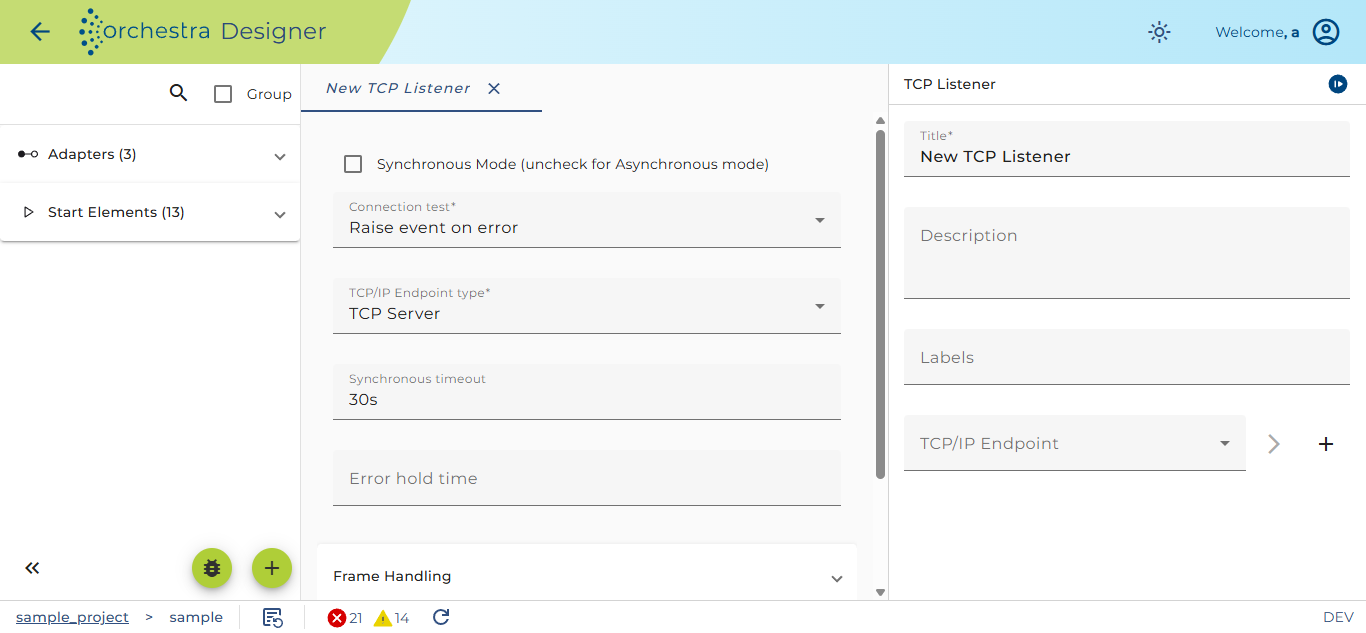Open the user account avatar menu
Screen dimensions: 1366x633
coord(1326,32)
